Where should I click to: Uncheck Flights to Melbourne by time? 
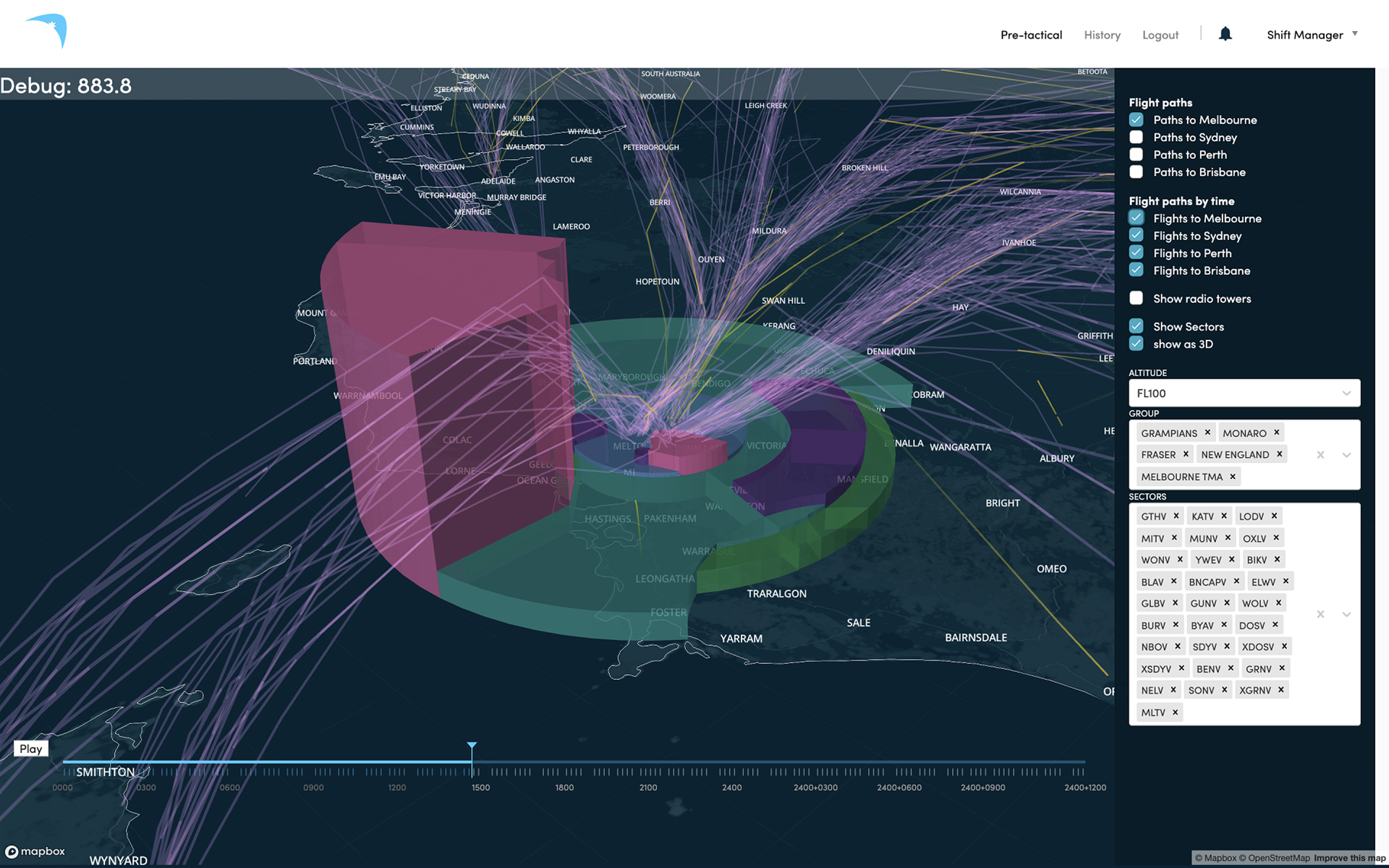coord(1136,218)
